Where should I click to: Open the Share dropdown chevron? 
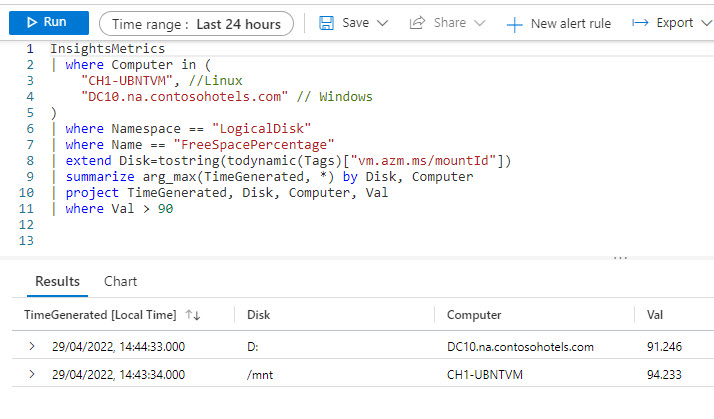(x=480, y=23)
